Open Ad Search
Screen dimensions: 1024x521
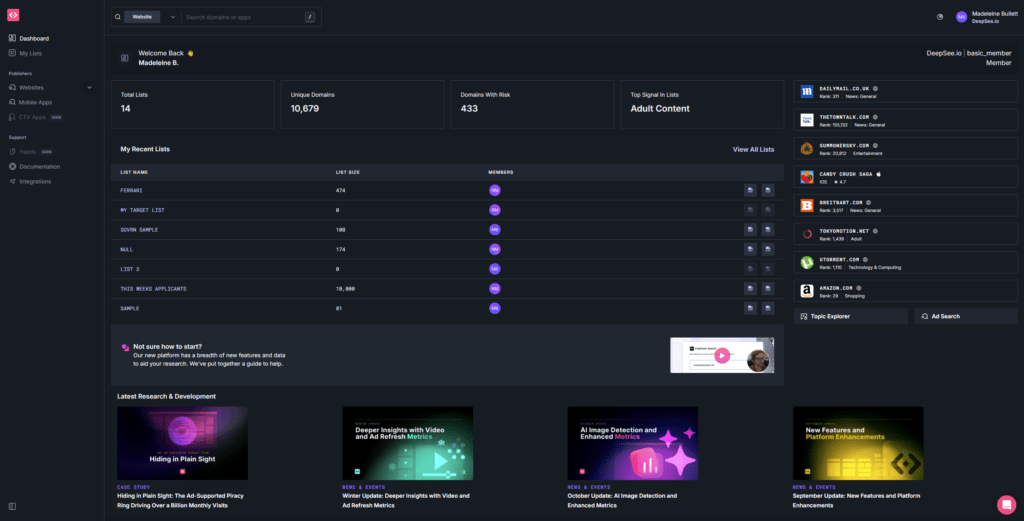[x=966, y=317]
